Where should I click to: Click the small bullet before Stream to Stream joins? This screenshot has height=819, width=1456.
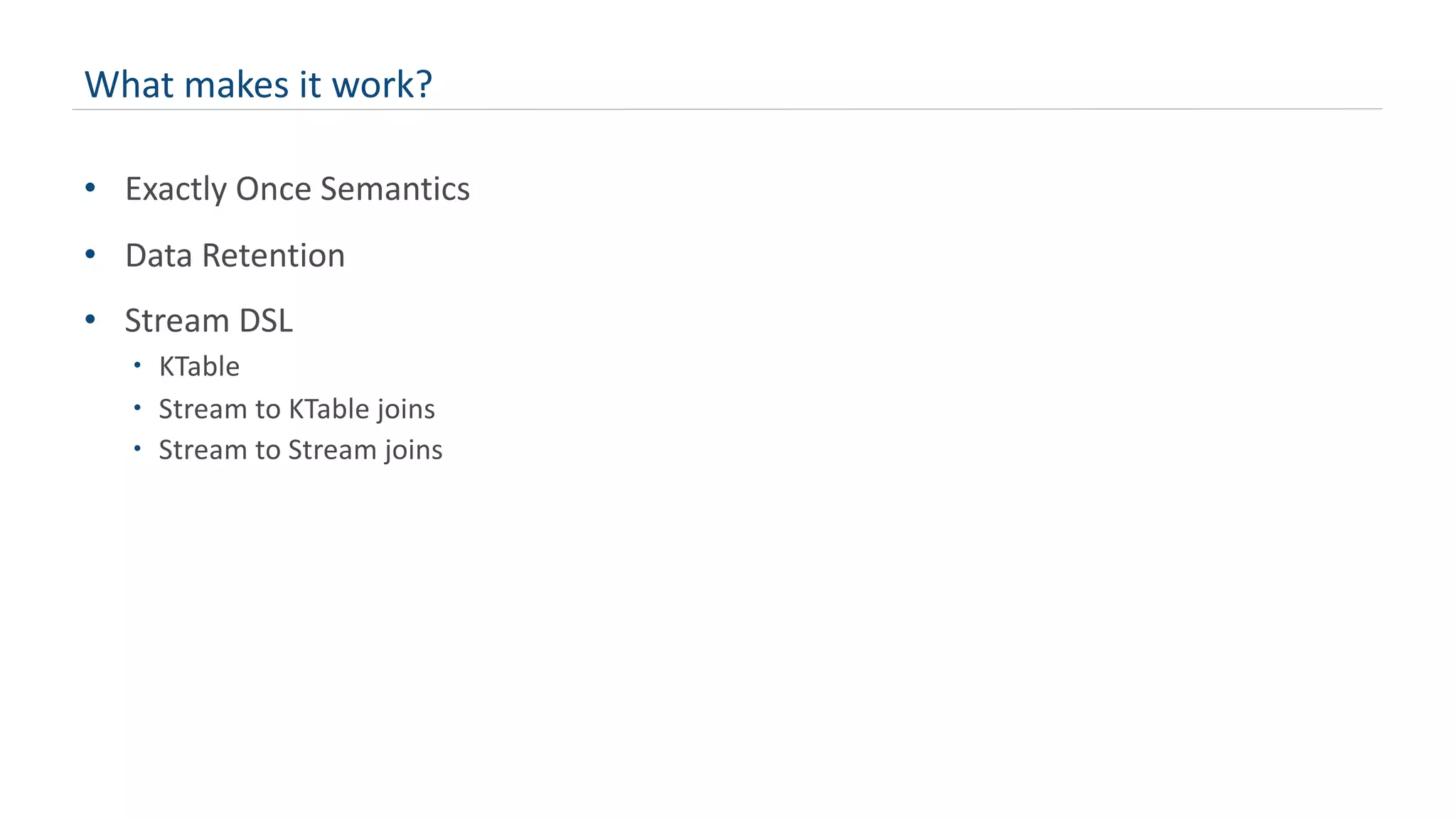[137, 449]
